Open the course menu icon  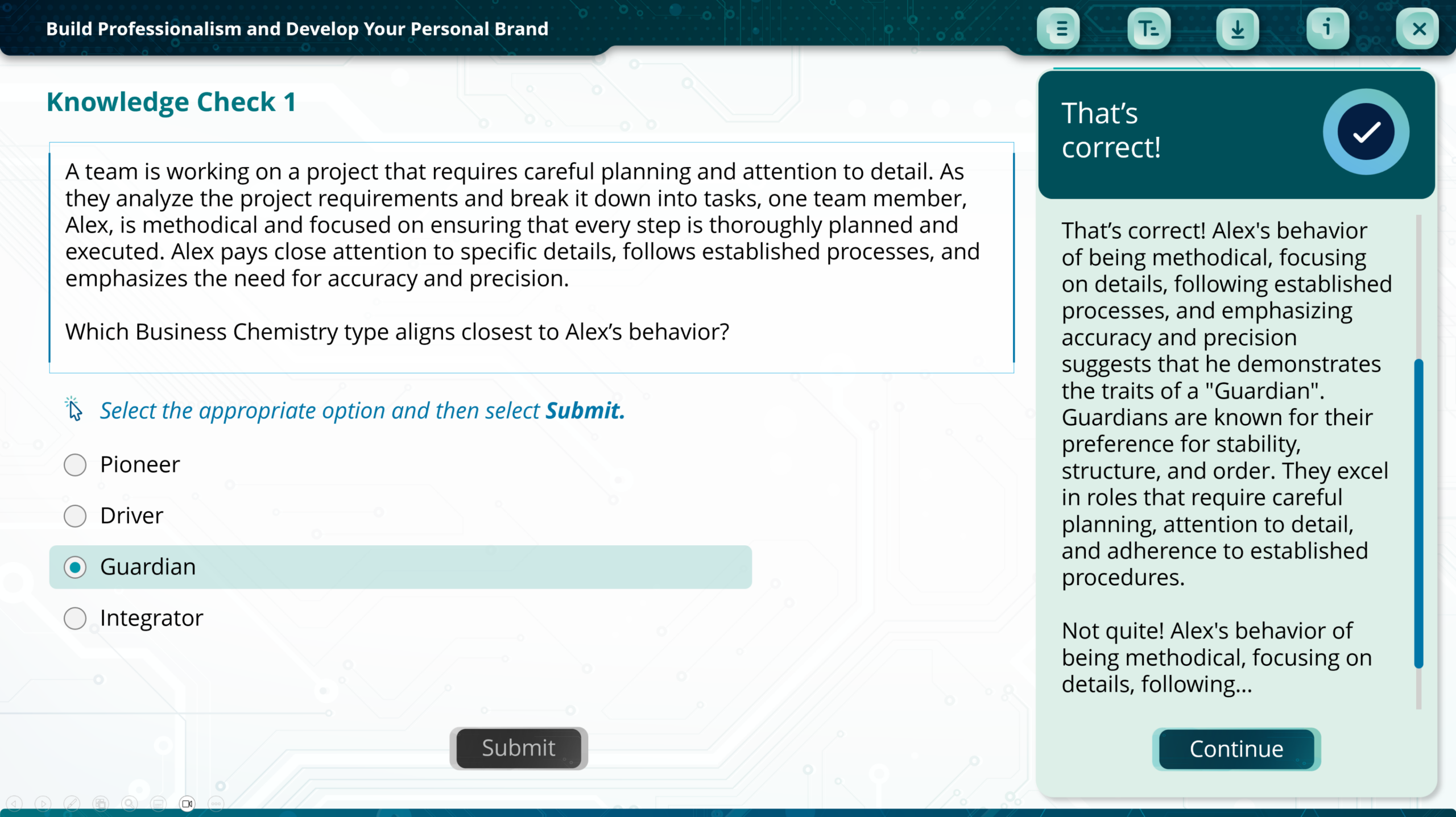(x=1058, y=29)
